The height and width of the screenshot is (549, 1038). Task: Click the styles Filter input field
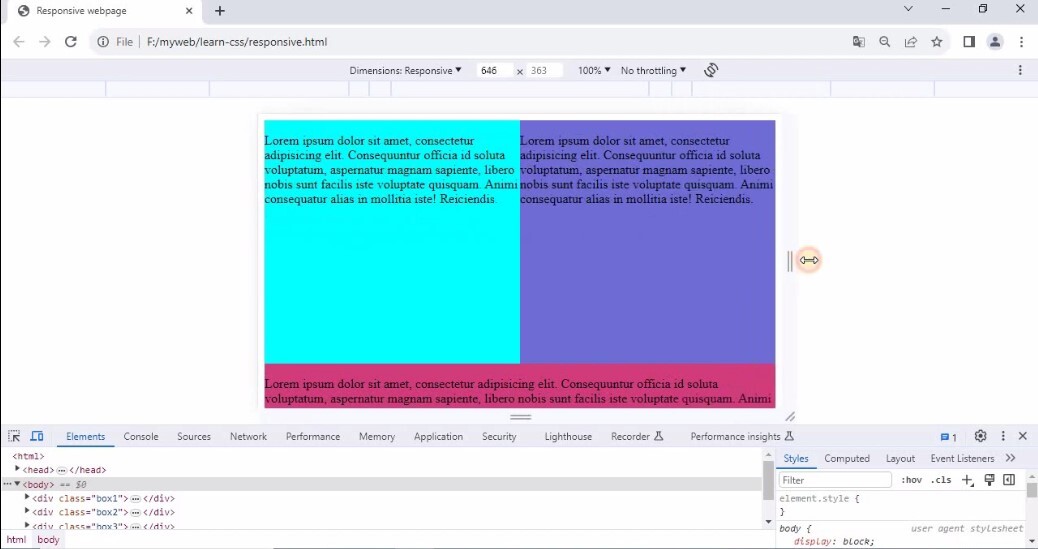point(835,480)
